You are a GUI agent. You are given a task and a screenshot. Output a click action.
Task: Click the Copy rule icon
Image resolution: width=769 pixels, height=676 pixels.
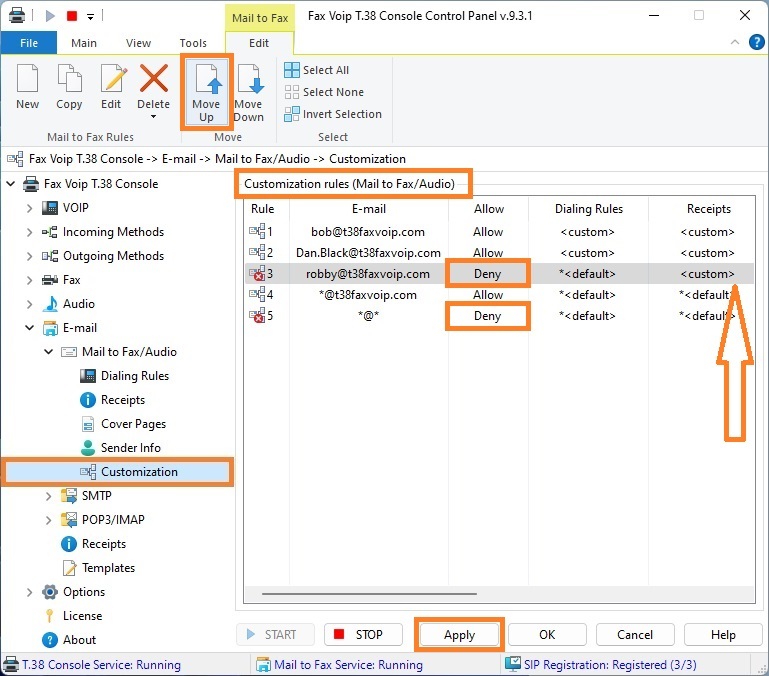tap(69, 78)
